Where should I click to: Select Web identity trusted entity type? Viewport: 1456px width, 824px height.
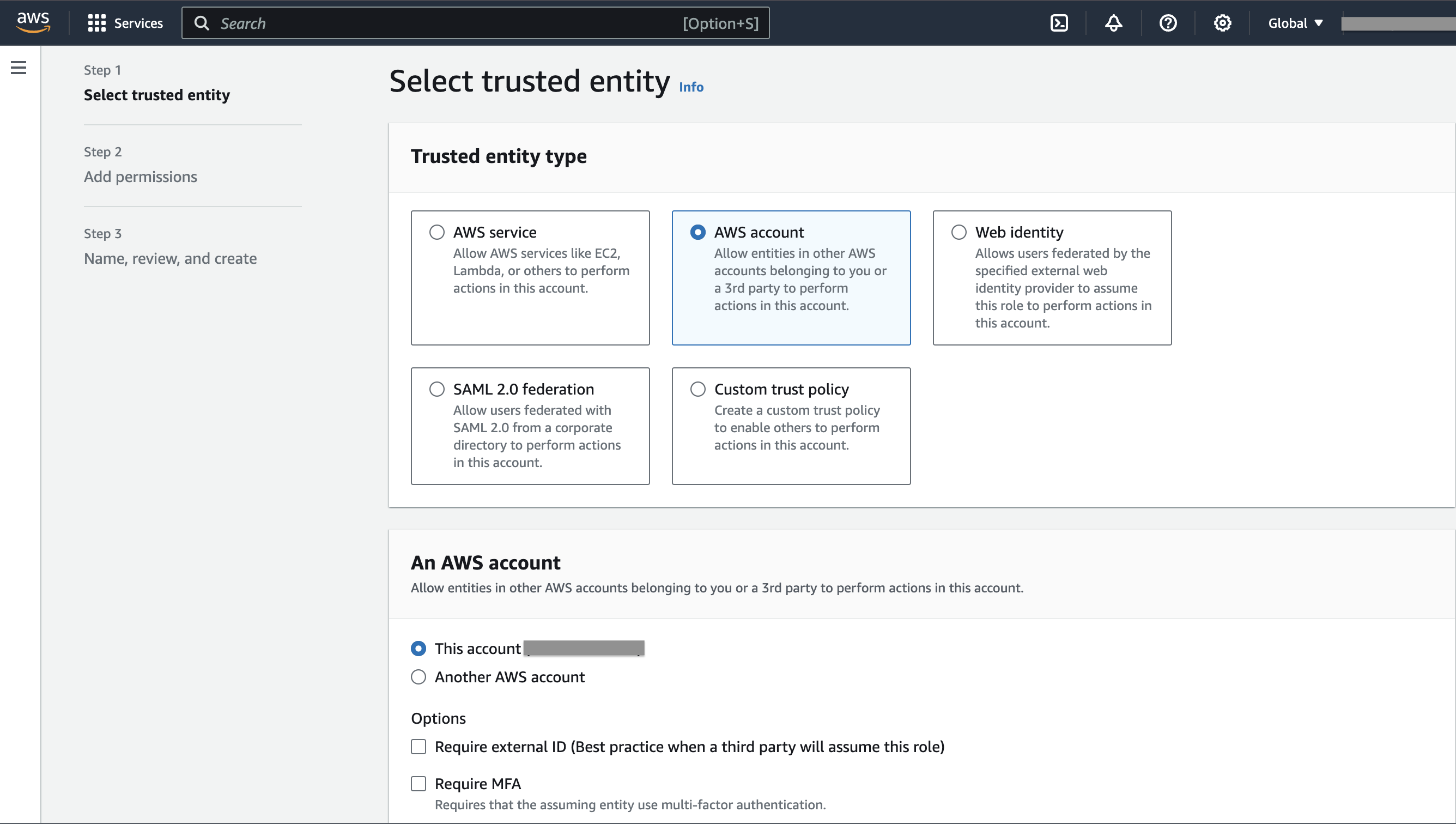click(958, 231)
